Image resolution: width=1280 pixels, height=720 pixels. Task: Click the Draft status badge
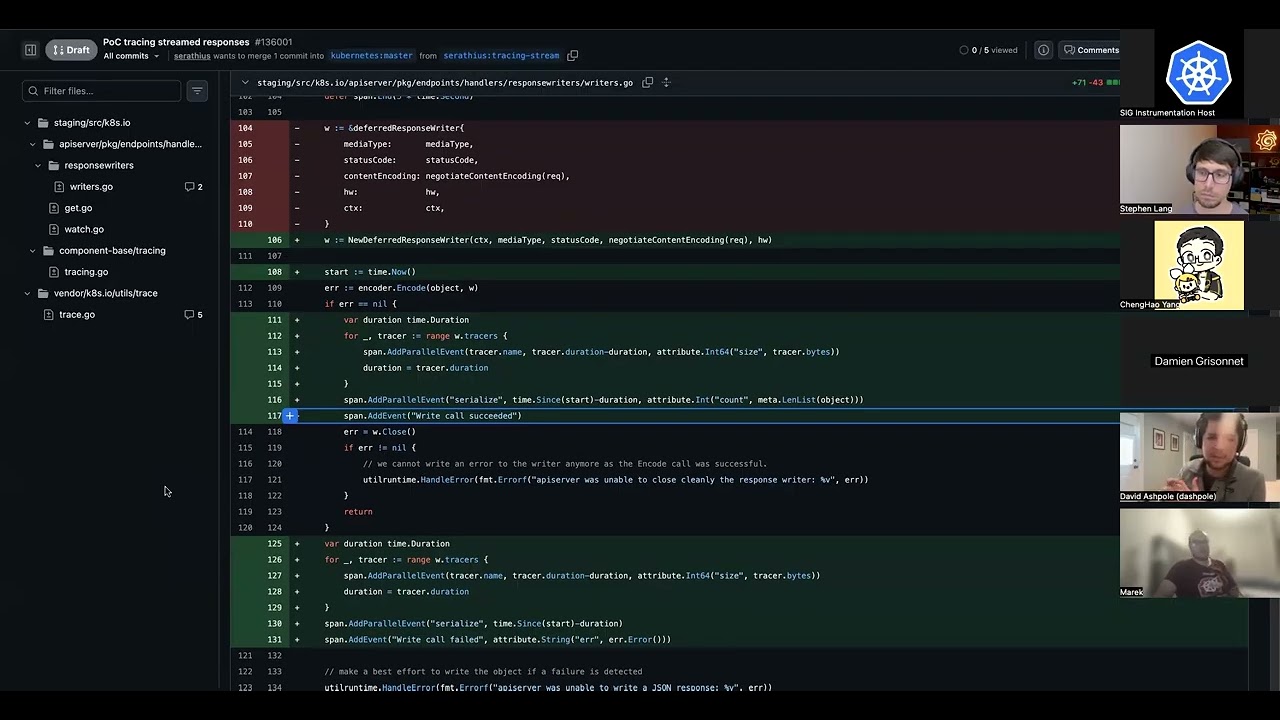(70, 50)
